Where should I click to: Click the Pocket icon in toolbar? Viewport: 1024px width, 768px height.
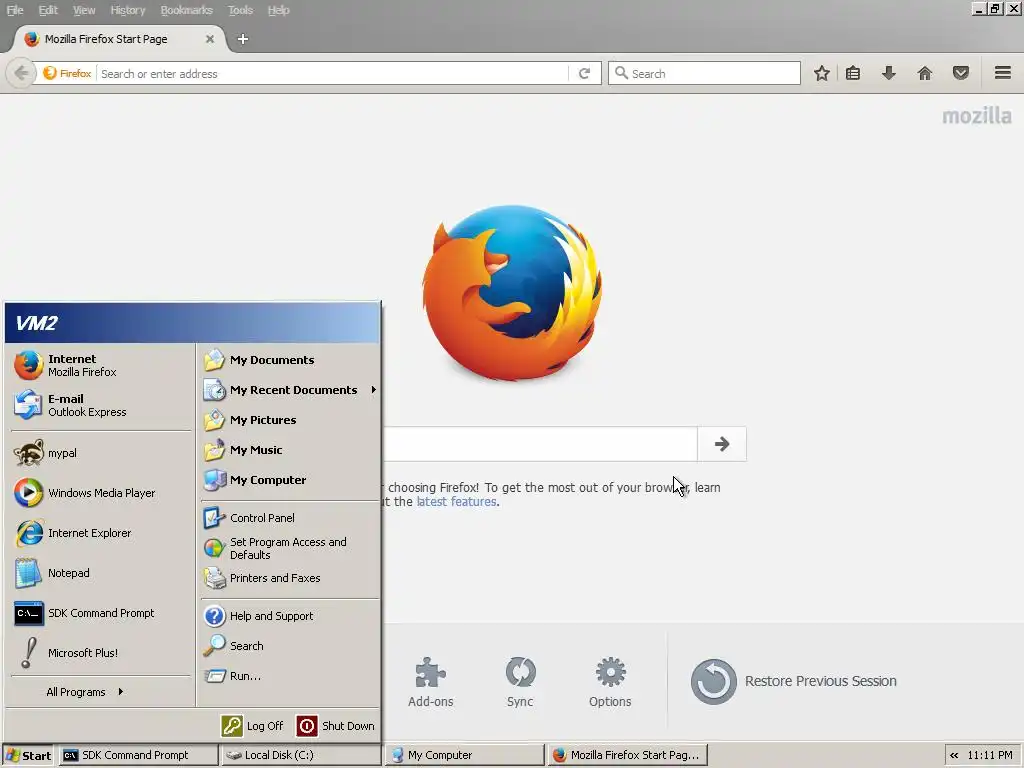pyautogui.click(x=961, y=73)
